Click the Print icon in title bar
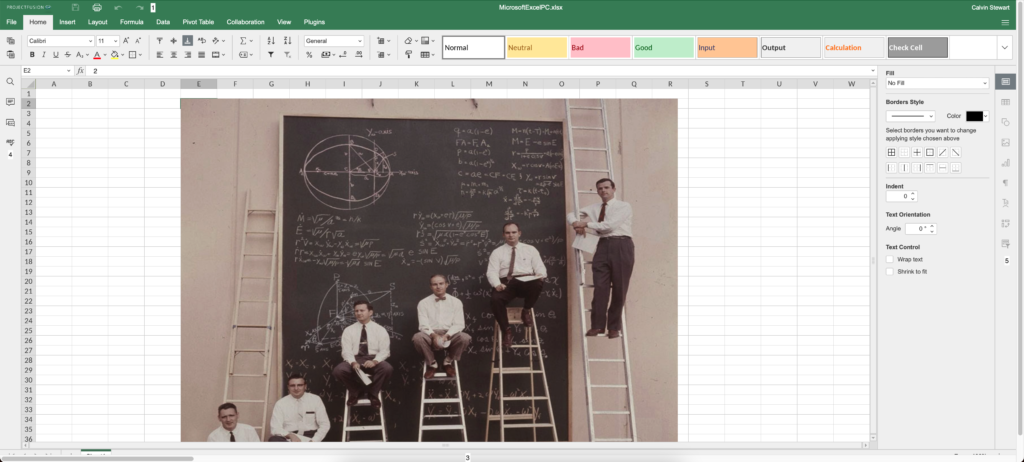 97,7
